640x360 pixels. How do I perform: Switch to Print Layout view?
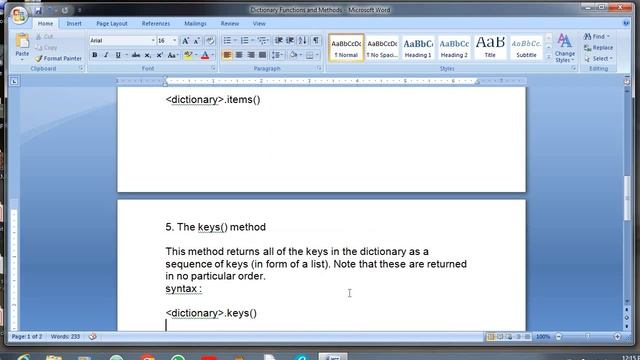(491, 337)
